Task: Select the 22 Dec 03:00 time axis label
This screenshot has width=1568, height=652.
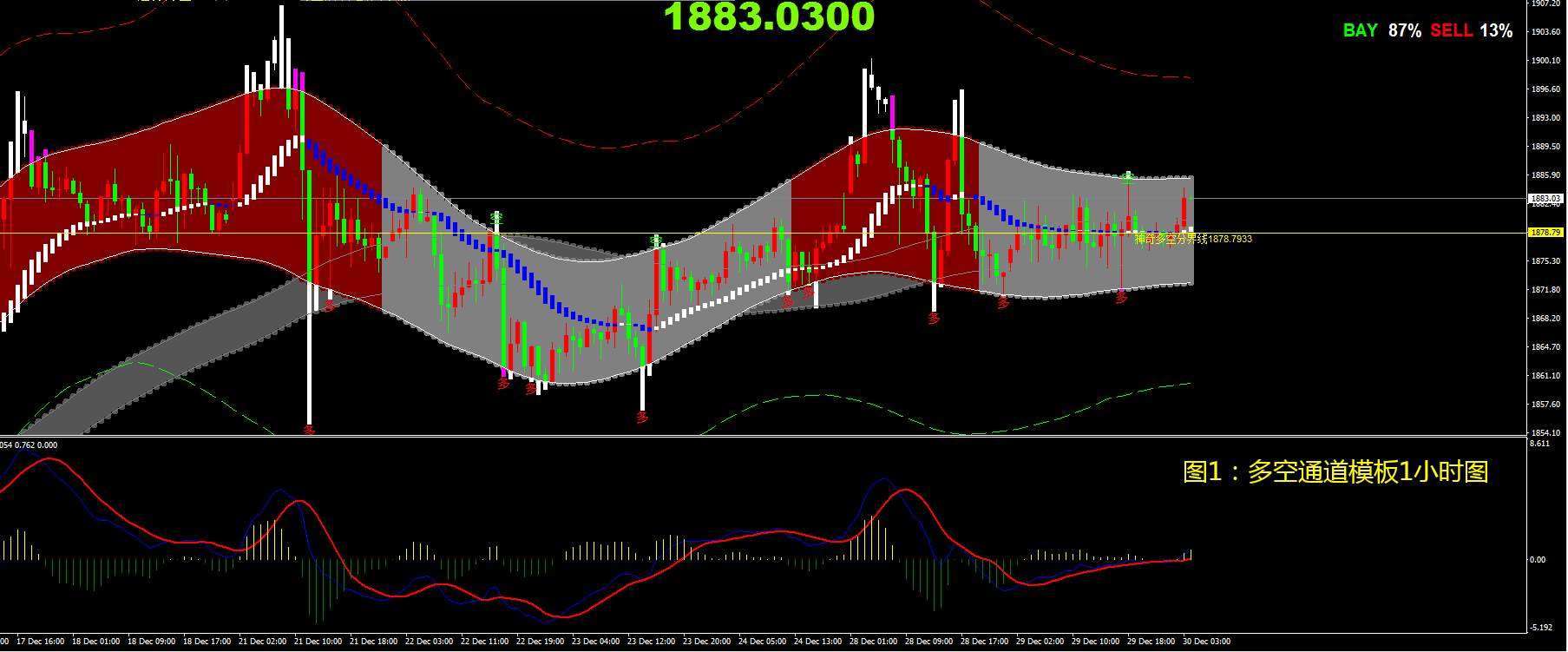Action: pyautogui.click(x=430, y=642)
